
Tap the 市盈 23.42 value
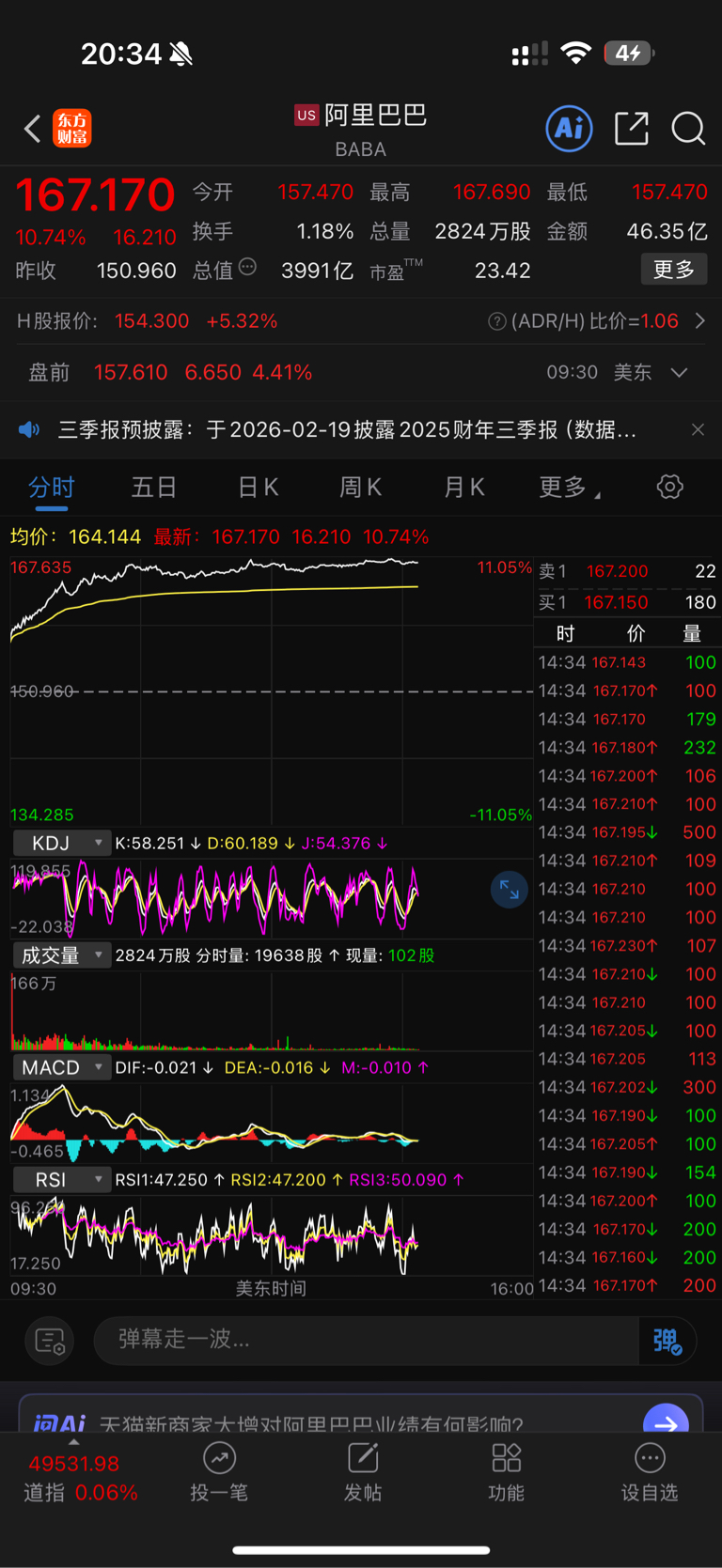[502, 271]
